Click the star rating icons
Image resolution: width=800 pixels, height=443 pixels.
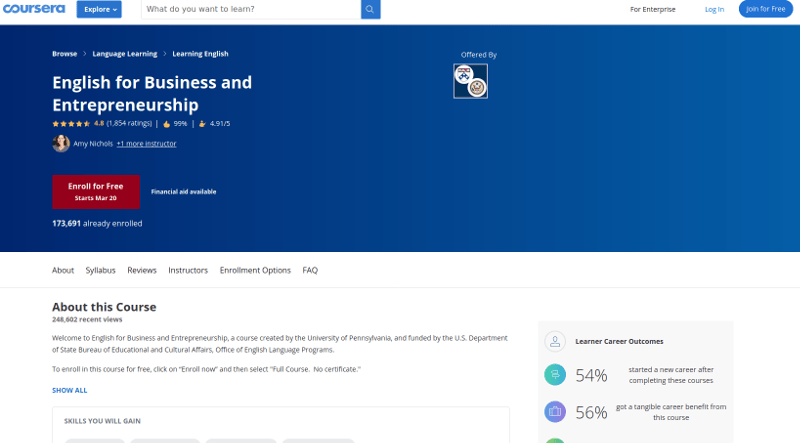71,124
